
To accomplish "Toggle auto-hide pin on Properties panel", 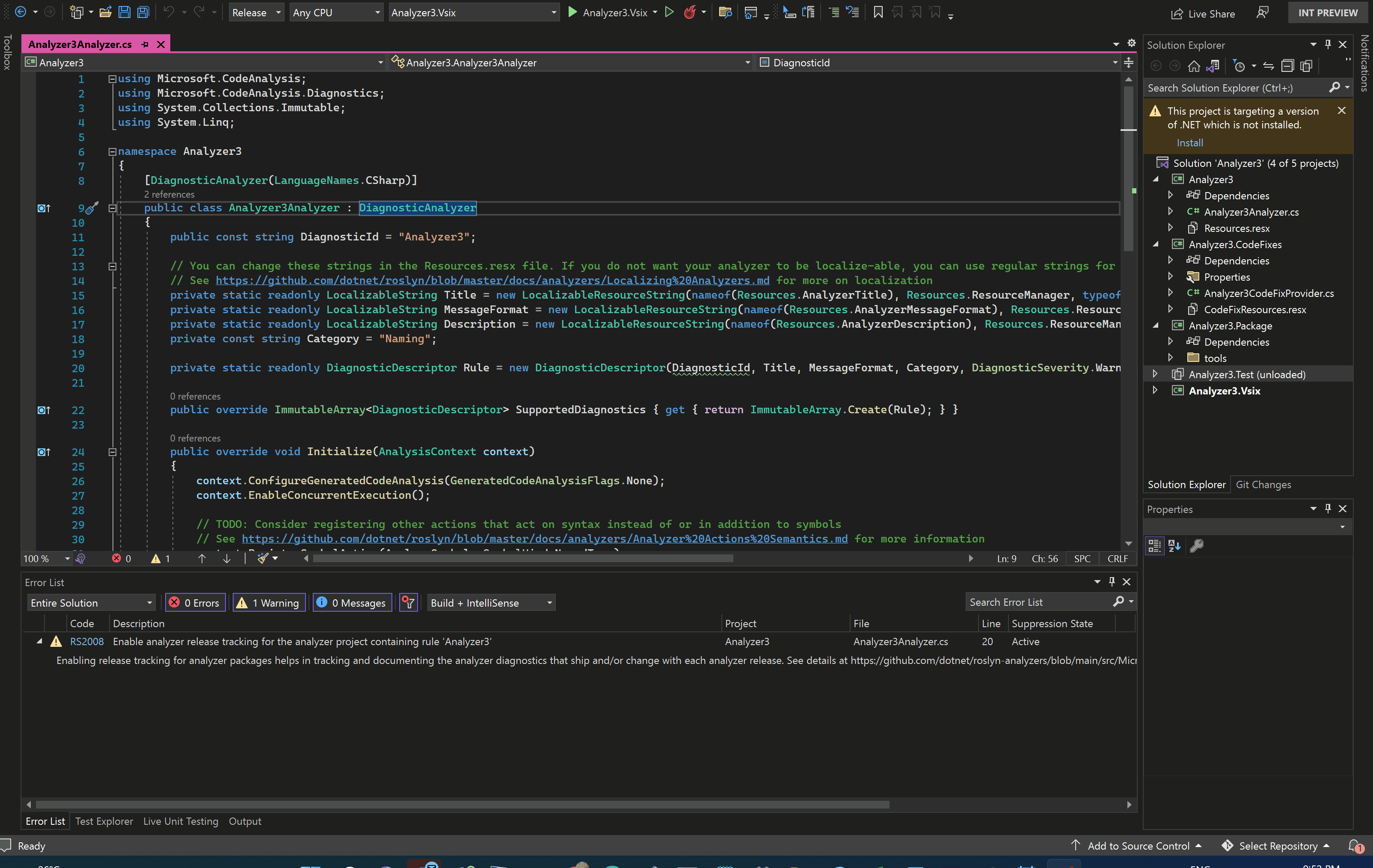I will pyautogui.click(x=1327, y=508).
